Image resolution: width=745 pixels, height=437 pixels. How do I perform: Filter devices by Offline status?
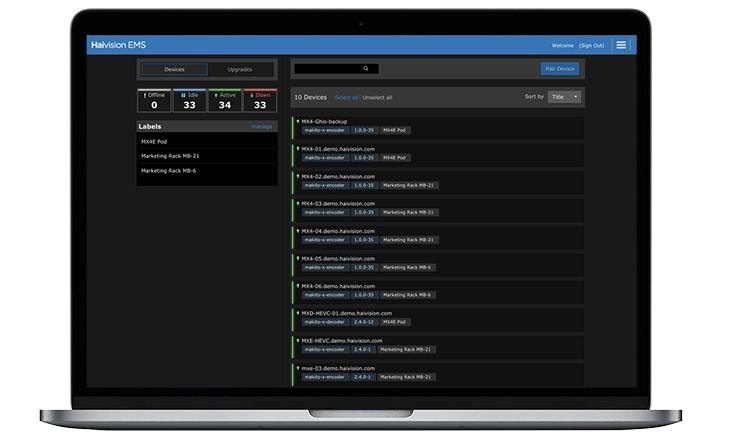(x=154, y=101)
